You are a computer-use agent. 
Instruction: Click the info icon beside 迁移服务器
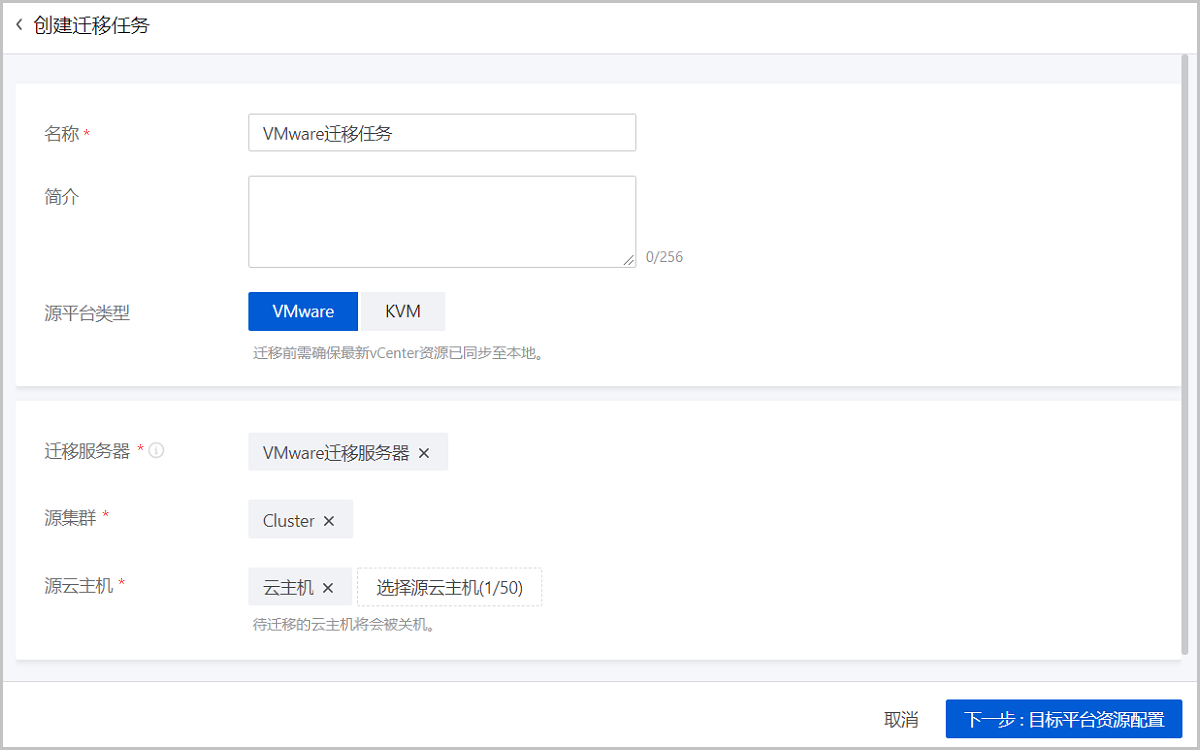(157, 451)
